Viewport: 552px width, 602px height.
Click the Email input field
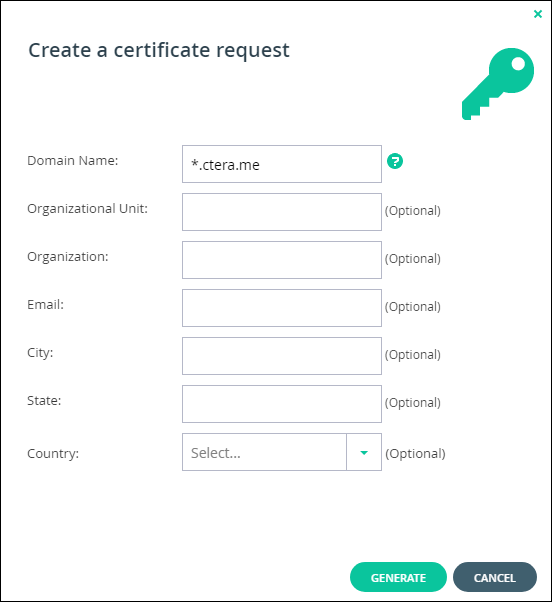pyautogui.click(x=282, y=308)
